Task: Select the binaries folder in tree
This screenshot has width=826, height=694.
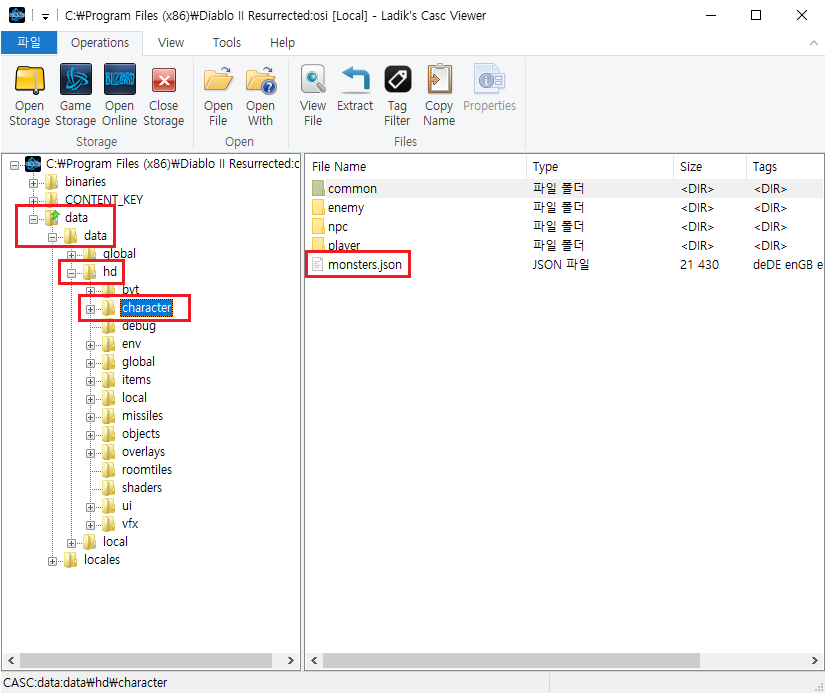Action: [85, 182]
